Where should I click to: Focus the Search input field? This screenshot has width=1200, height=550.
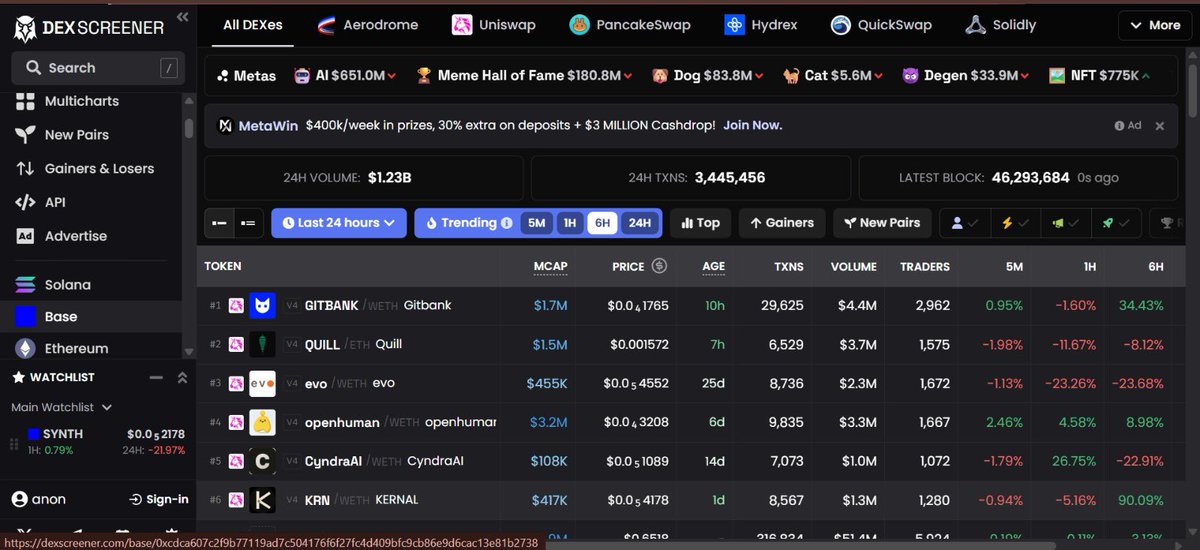[x=98, y=68]
